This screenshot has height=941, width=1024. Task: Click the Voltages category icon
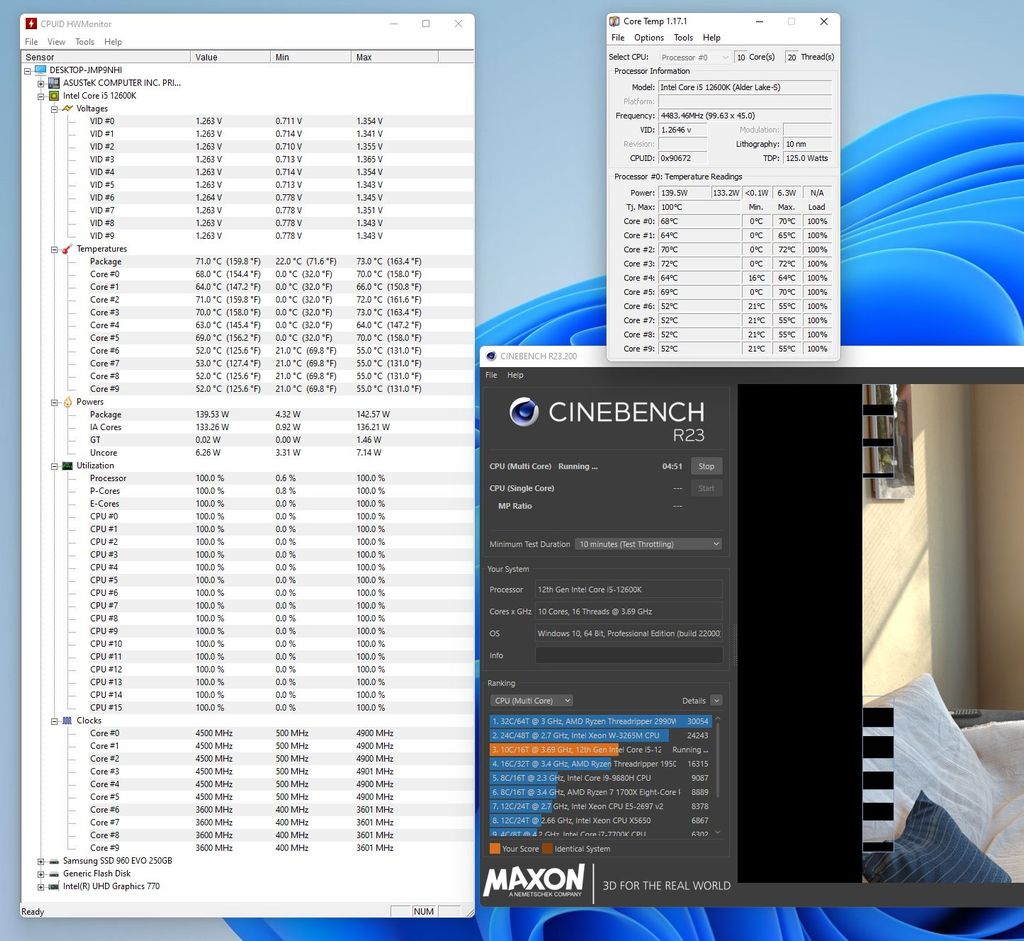pos(67,108)
